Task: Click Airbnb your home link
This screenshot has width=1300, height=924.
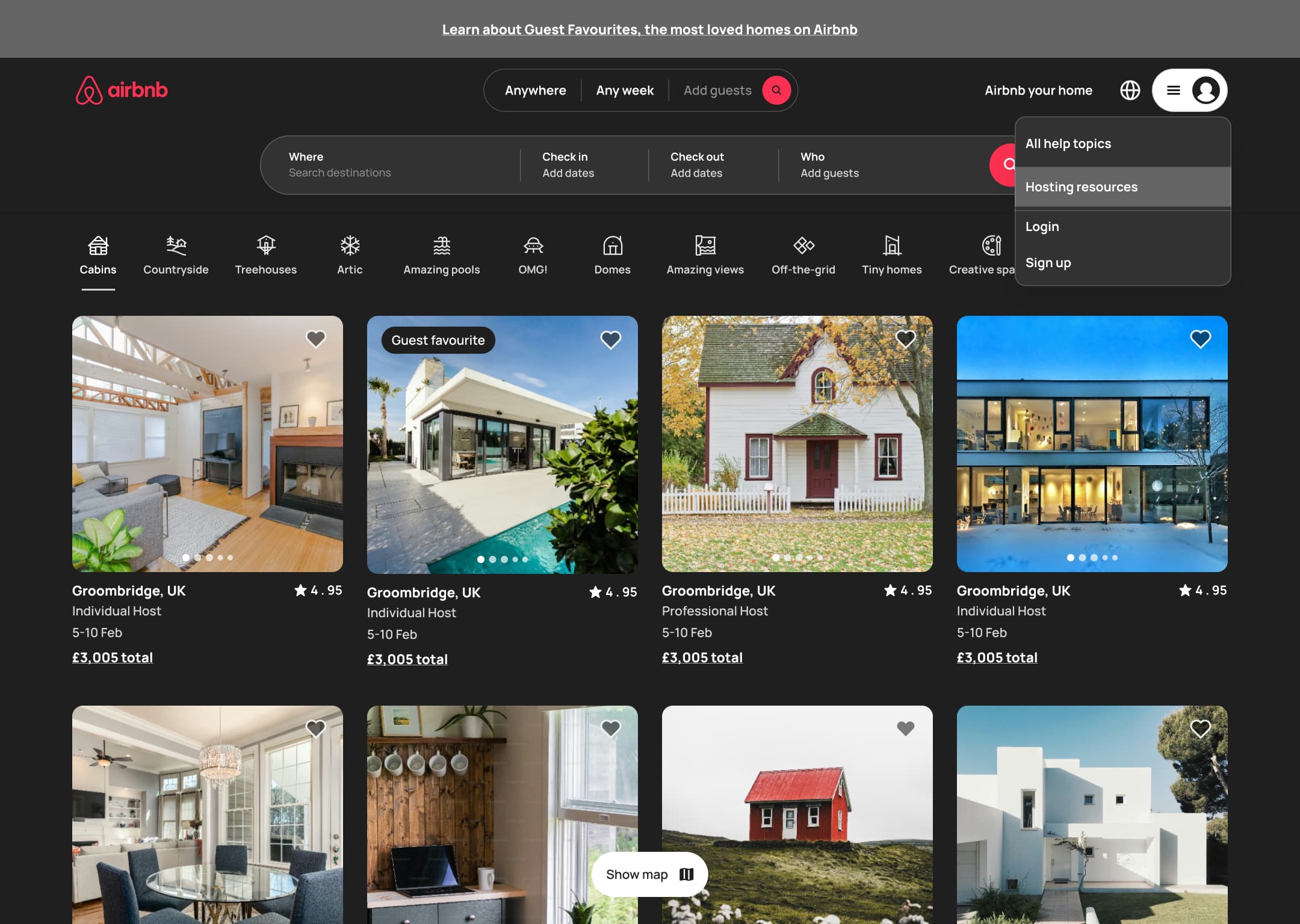Action: [1038, 90]
